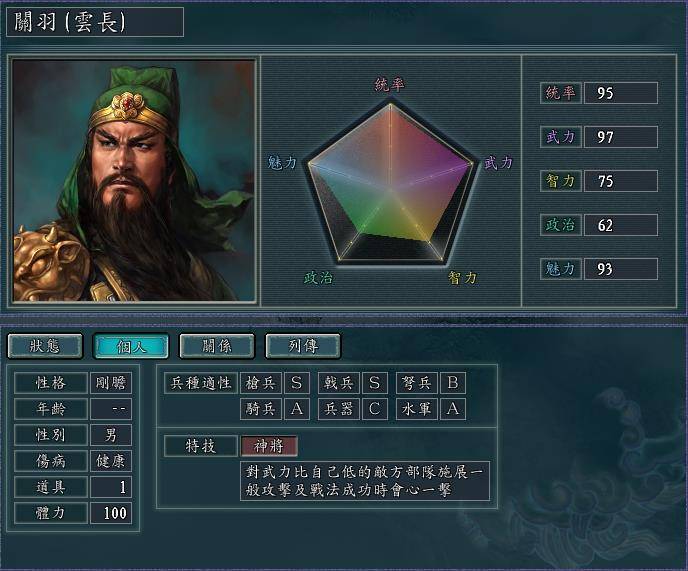
Task: Select the 神將 special skill badge
Action: pyautogui.click(x=269, y=446)
